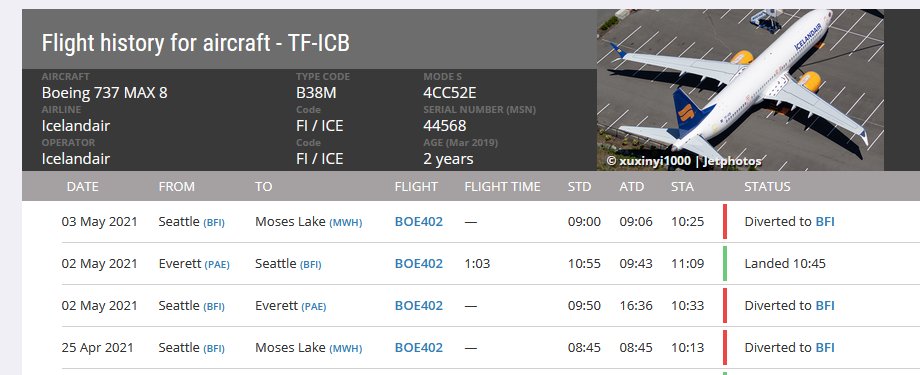Open BOE402 flight link for 25 Apr 2021
The image size is (920, 375).
418,347
